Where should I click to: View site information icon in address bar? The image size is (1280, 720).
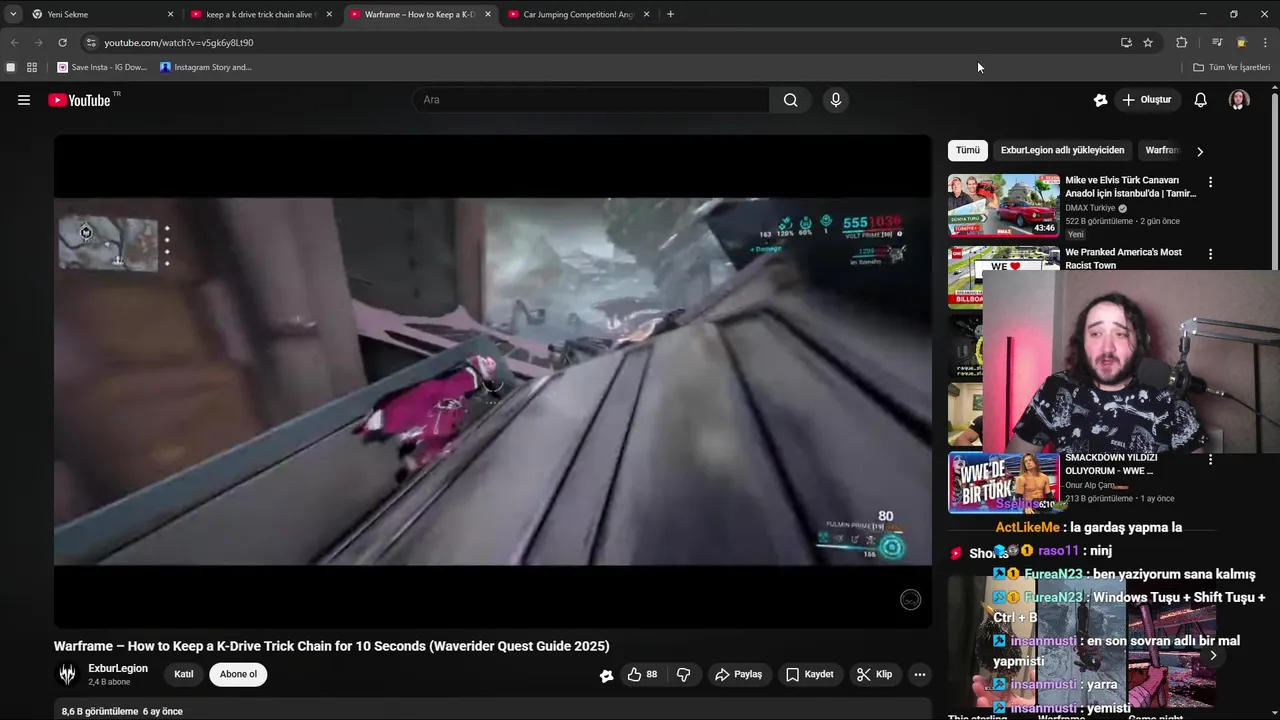[91, 43]
